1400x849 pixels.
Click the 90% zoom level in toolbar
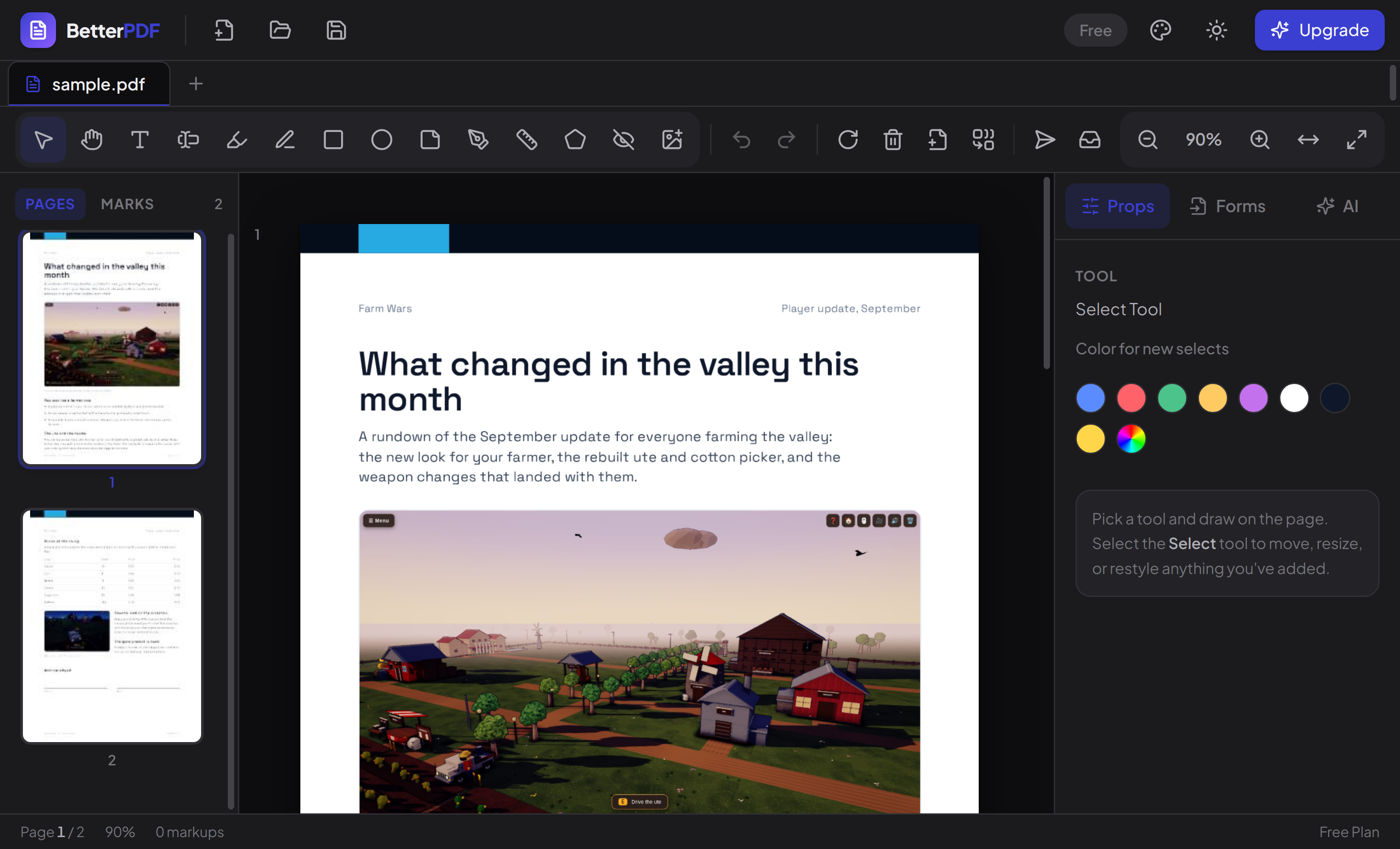click(x=1204, y=140)
